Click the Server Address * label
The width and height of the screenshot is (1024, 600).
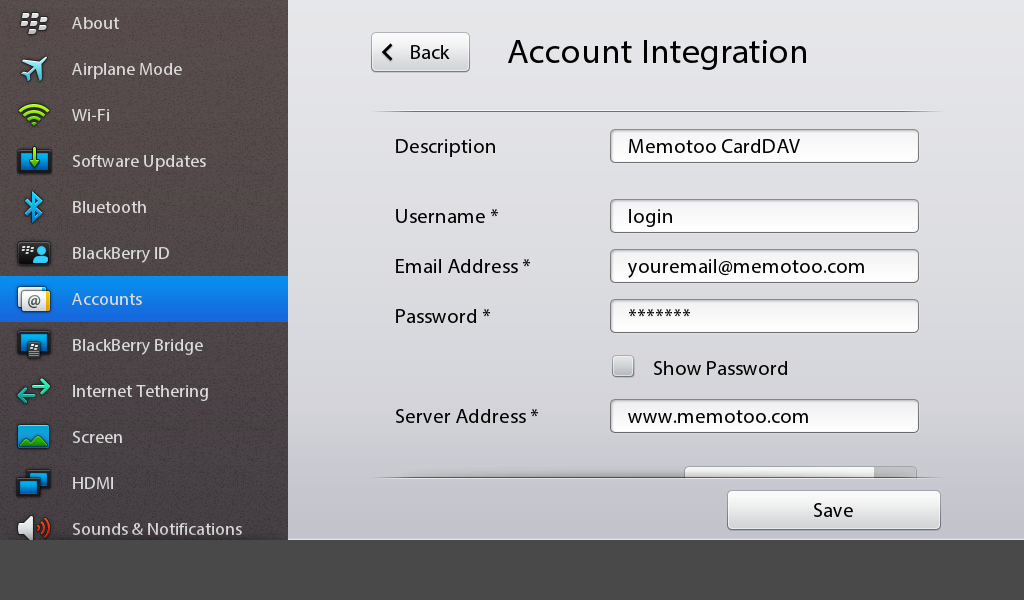pyautogui.click(x=466, y=416)
